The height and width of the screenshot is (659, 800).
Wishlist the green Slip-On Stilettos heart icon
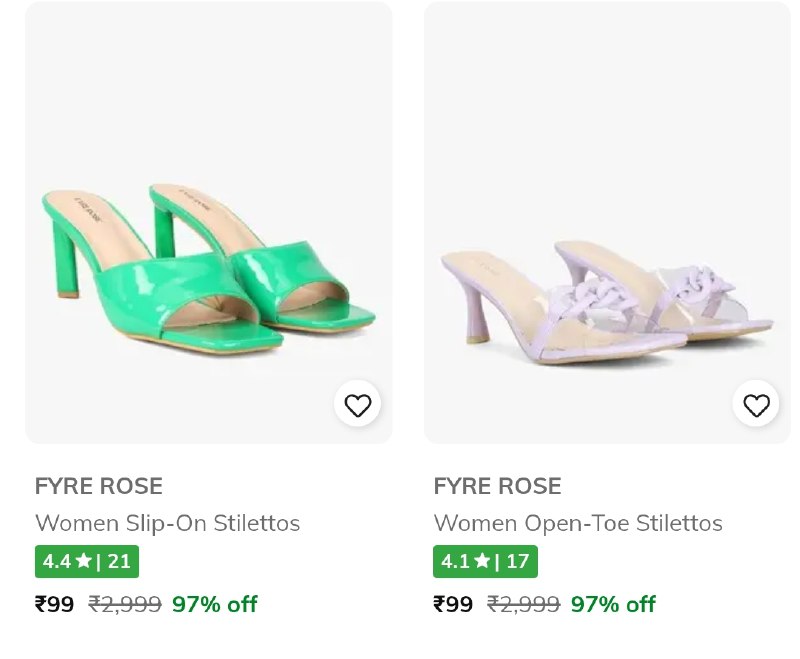pos(357,405)
